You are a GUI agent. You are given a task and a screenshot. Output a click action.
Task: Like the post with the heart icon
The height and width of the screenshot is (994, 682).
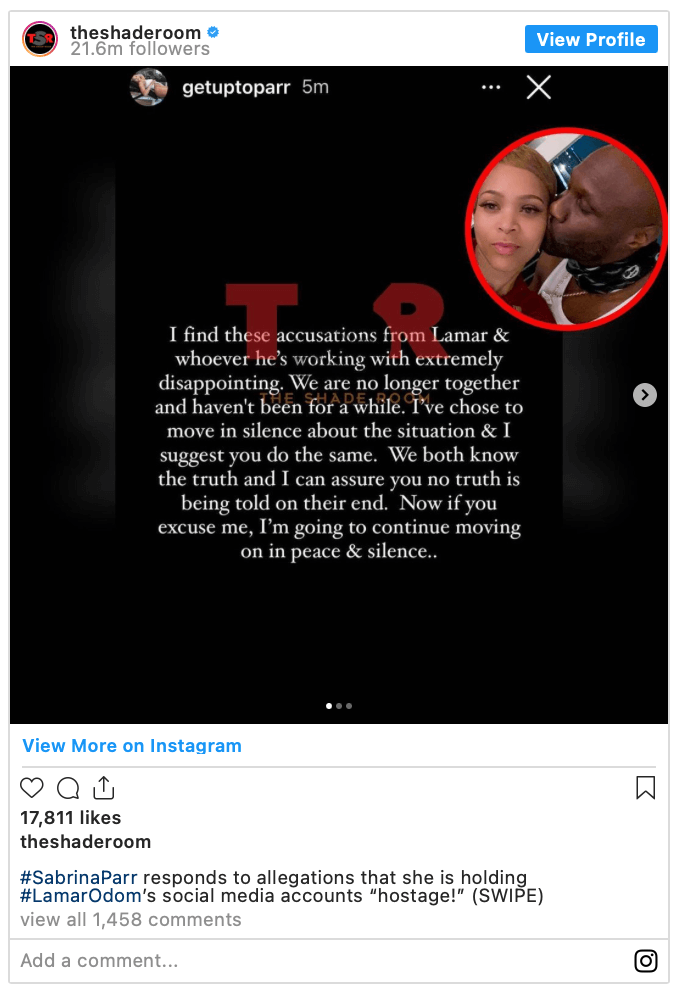32,788
